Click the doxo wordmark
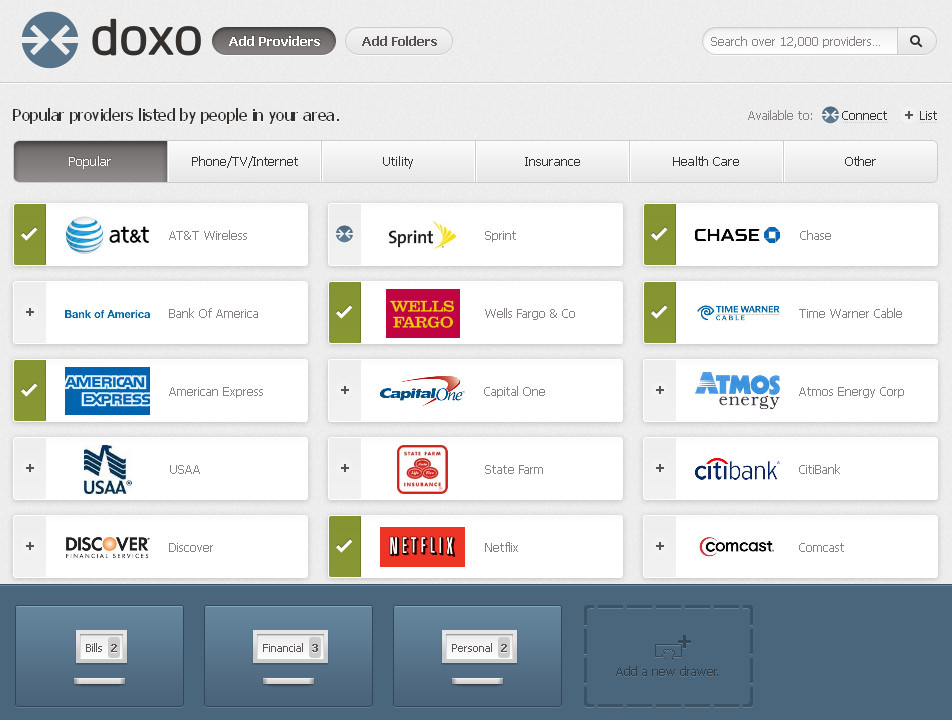 146,39
